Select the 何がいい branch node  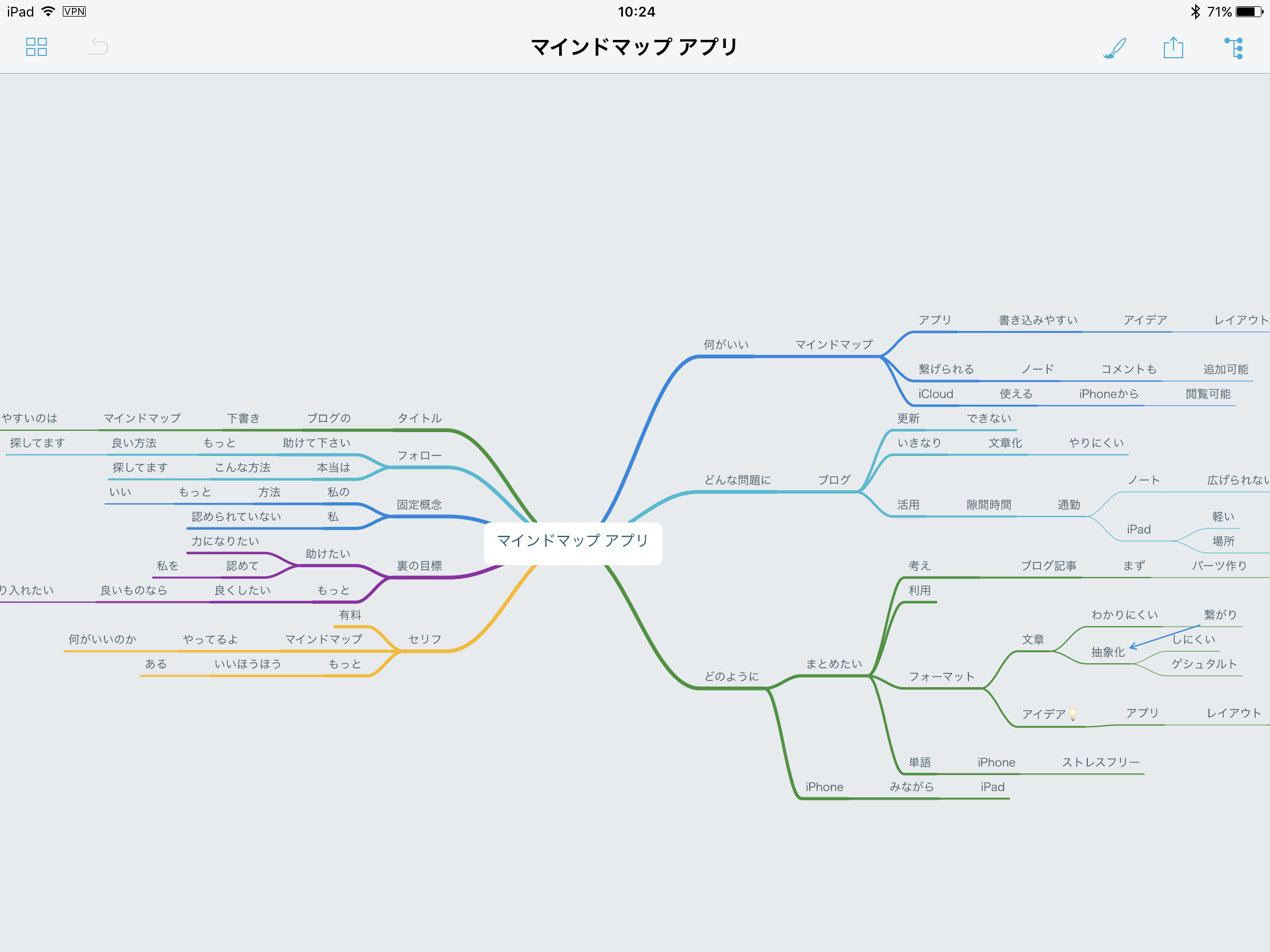pyautogui.click(x=726, y=344)
